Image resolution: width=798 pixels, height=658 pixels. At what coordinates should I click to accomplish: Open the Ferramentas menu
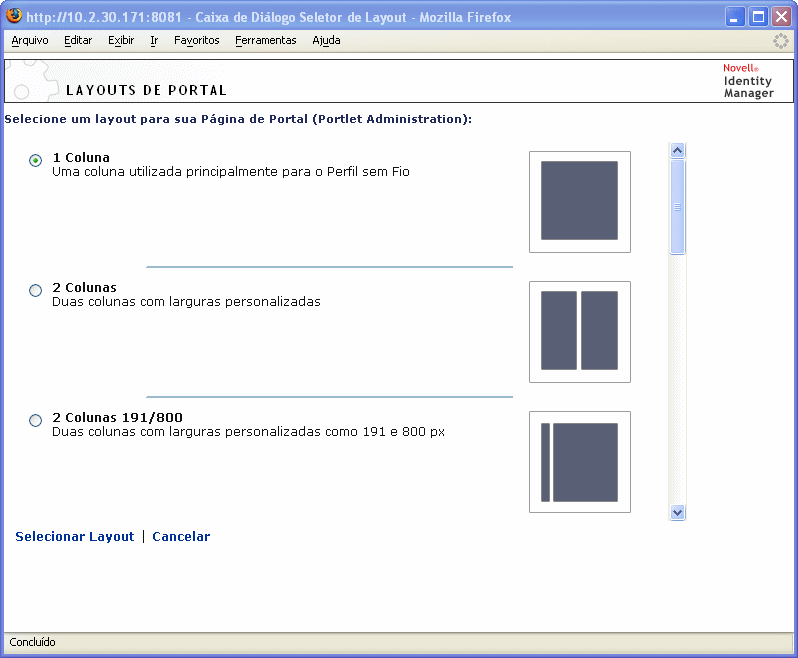[x=266, y=40]
